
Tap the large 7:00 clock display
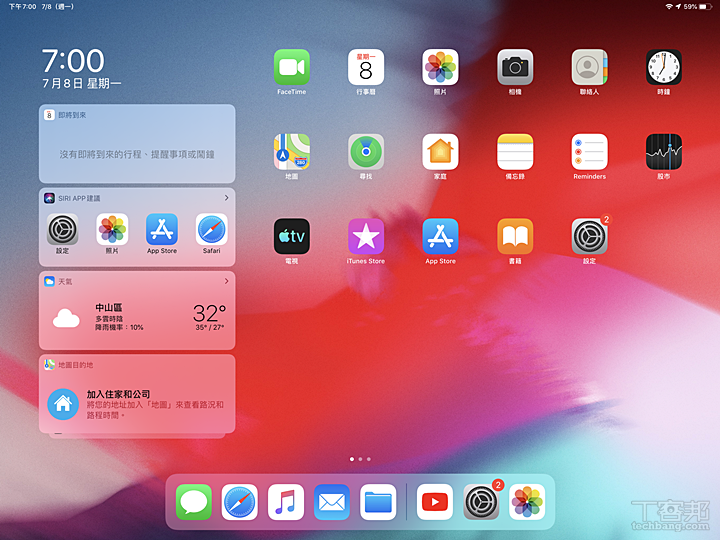[73, 61]
